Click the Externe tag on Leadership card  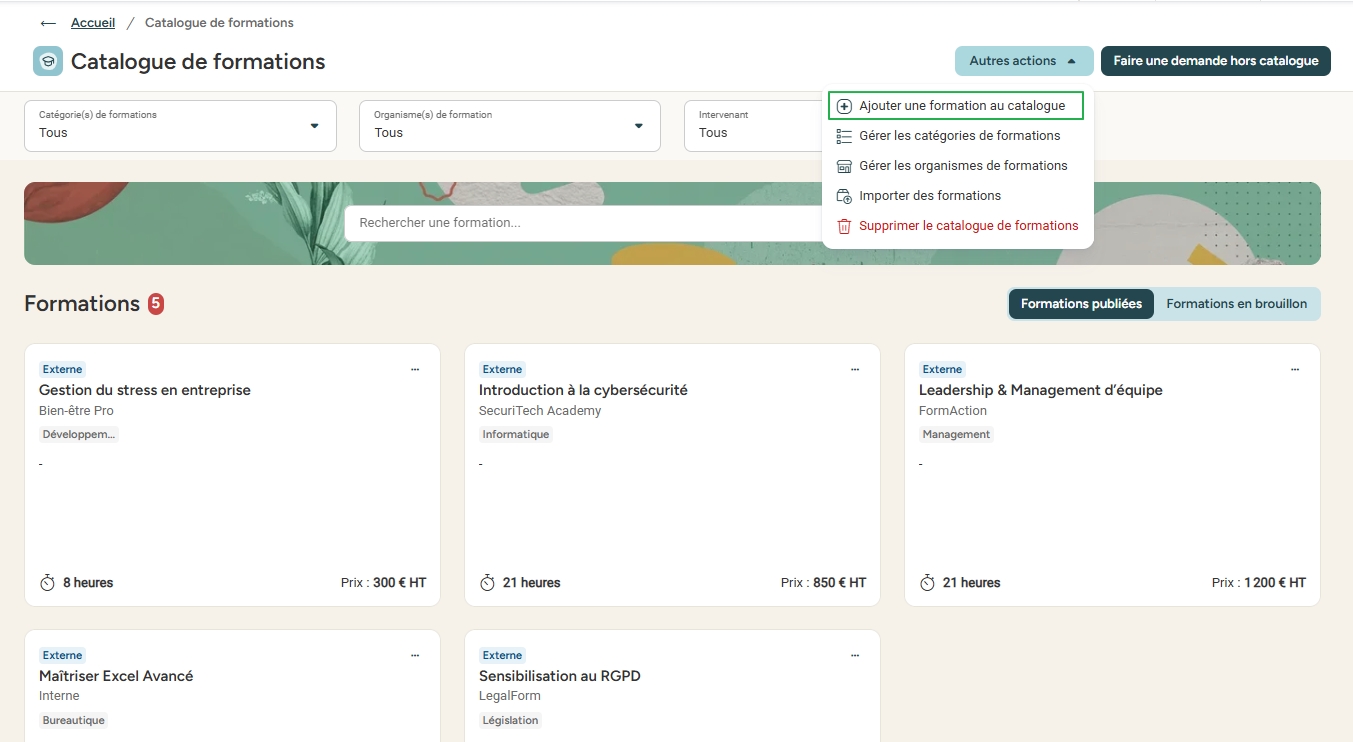pos(942,369)
